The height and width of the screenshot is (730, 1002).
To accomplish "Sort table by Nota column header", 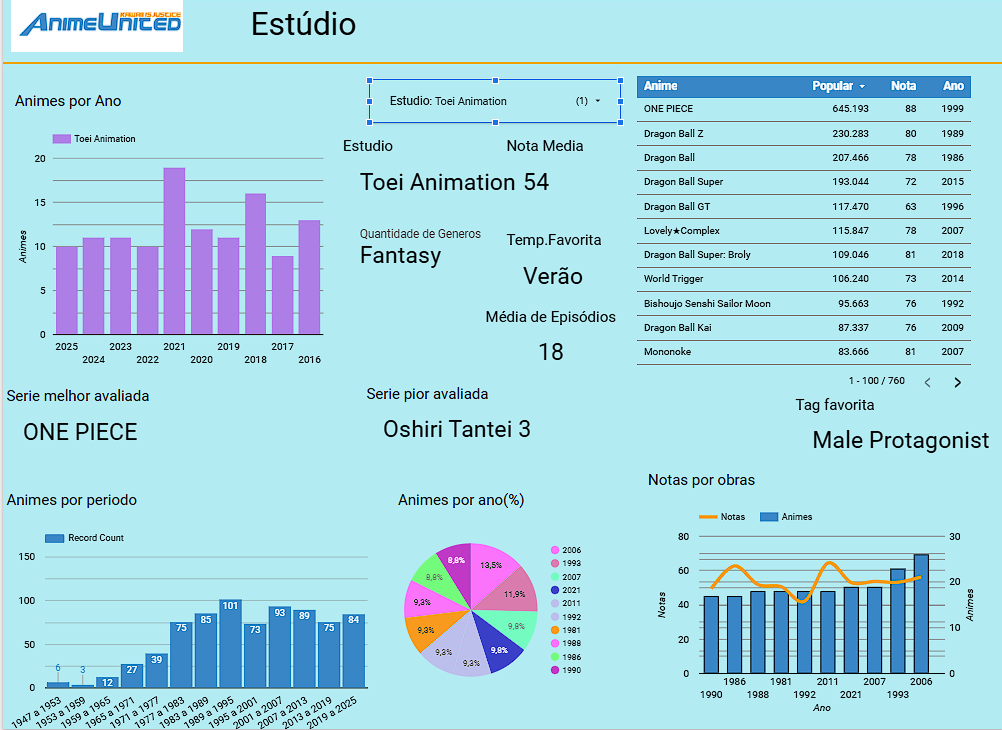I will coord(903,86).
